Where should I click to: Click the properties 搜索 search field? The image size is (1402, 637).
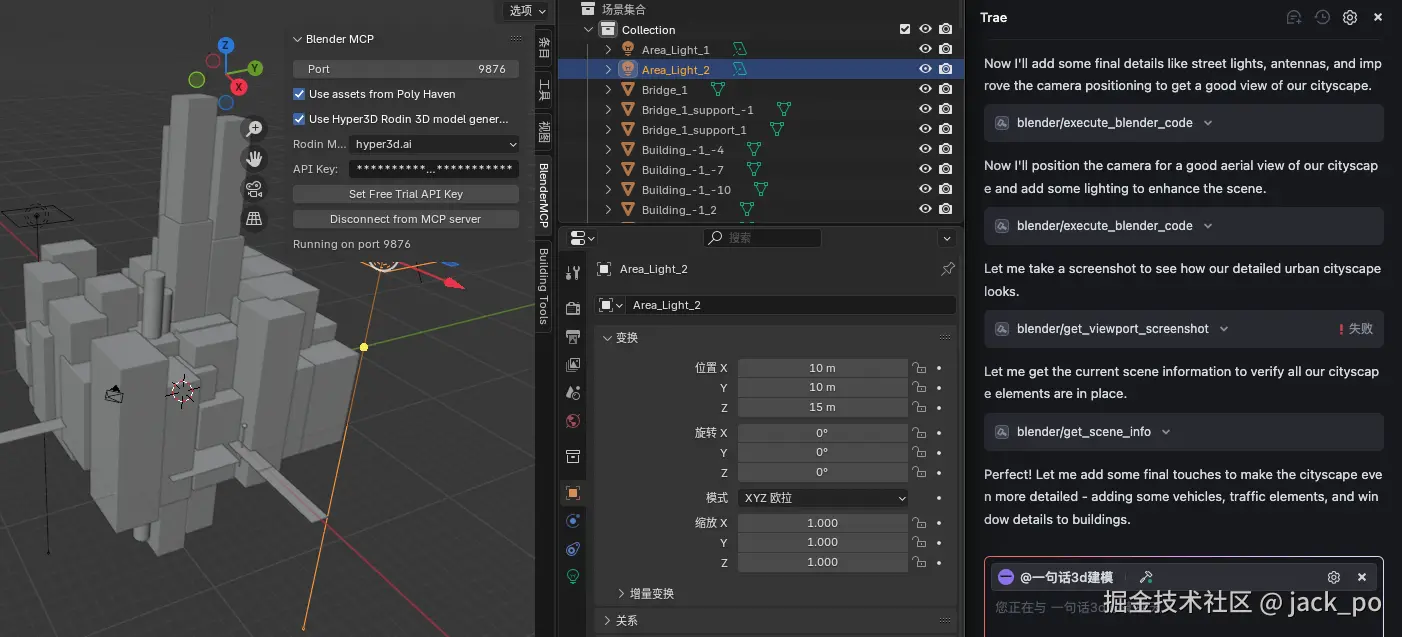coord(762,238)
